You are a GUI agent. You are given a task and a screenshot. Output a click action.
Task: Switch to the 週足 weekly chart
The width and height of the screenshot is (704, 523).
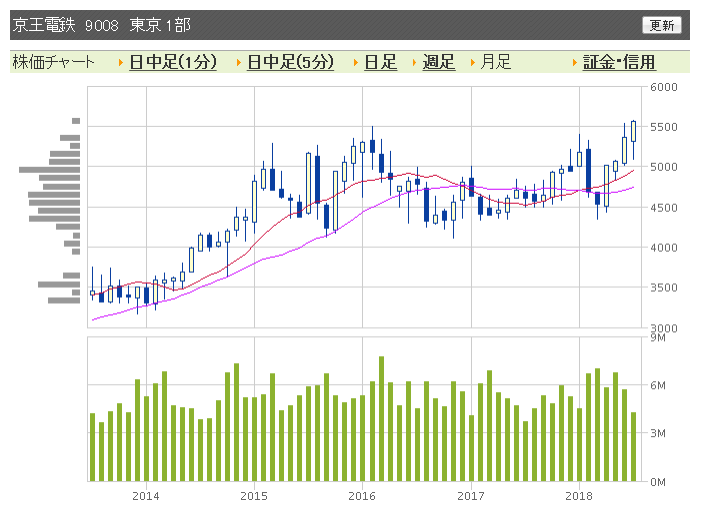click(439, 62)
